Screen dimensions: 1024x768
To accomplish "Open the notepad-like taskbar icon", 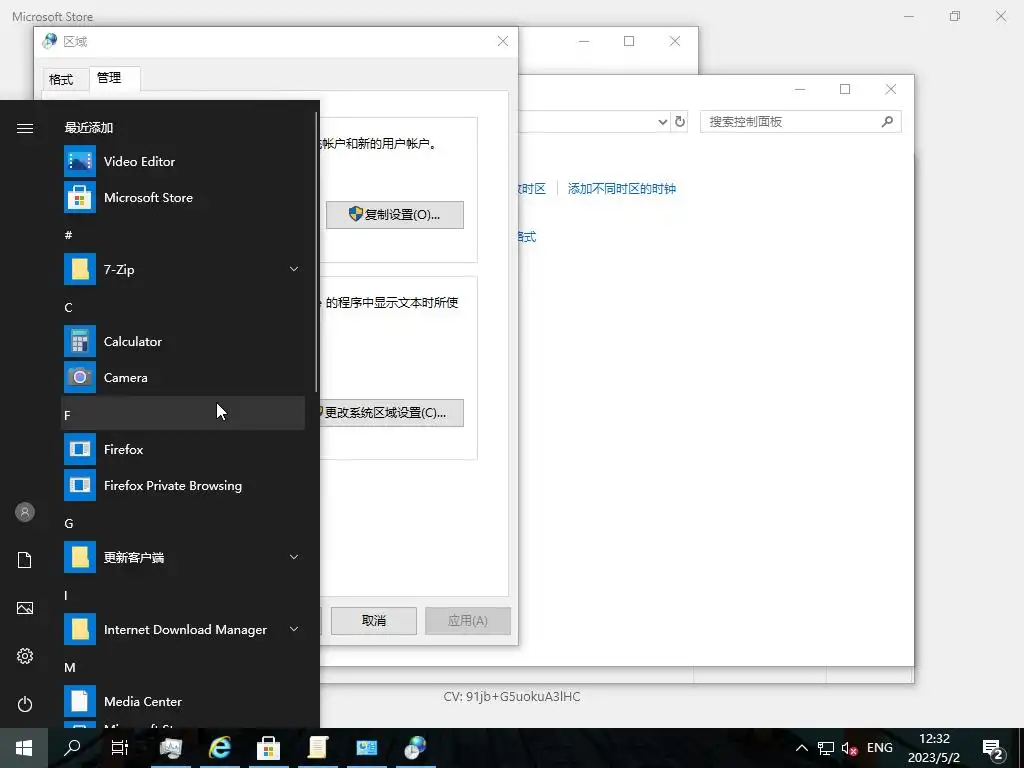I will [317, 748].
